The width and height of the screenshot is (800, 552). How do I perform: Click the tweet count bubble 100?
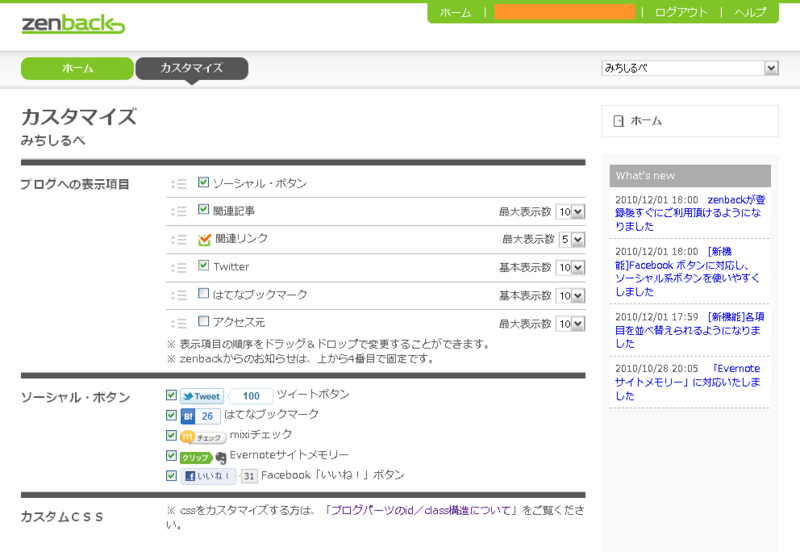(251, 396)
